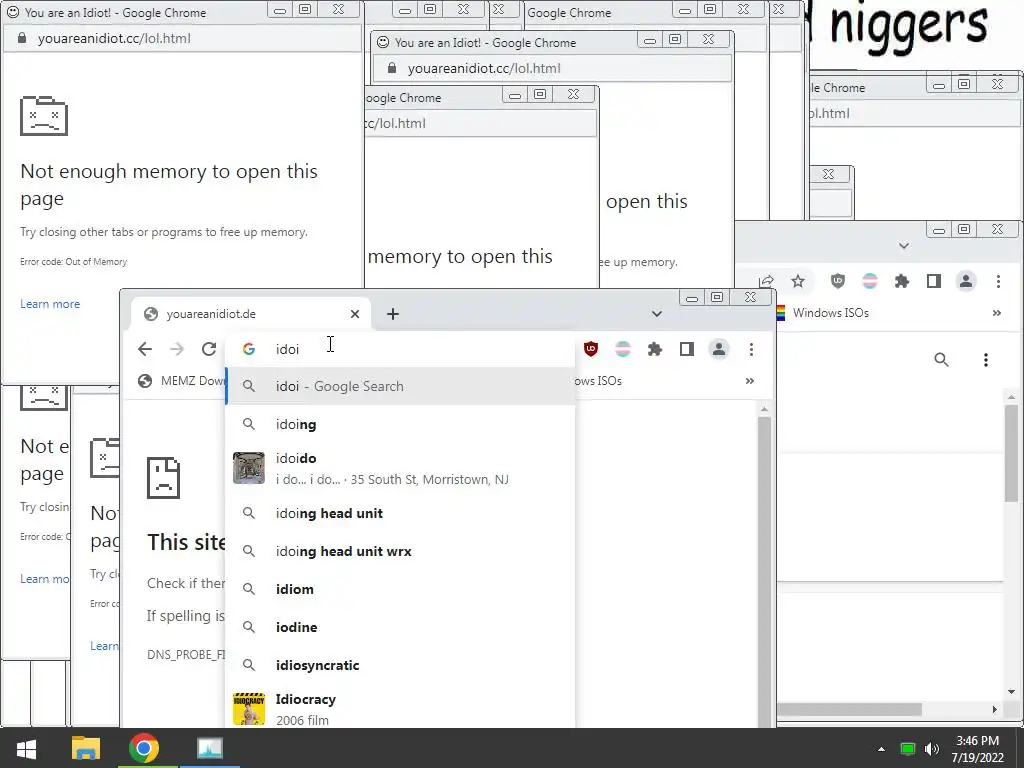Toggle the side panel in front window
This screenshot has width=1024, height=768.
686,349
